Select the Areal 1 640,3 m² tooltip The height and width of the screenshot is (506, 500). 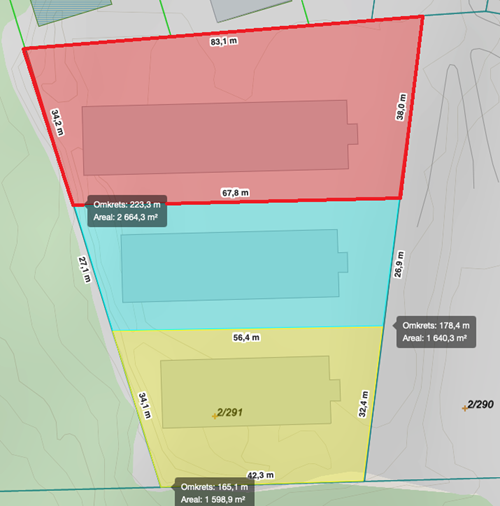point(435,332)
